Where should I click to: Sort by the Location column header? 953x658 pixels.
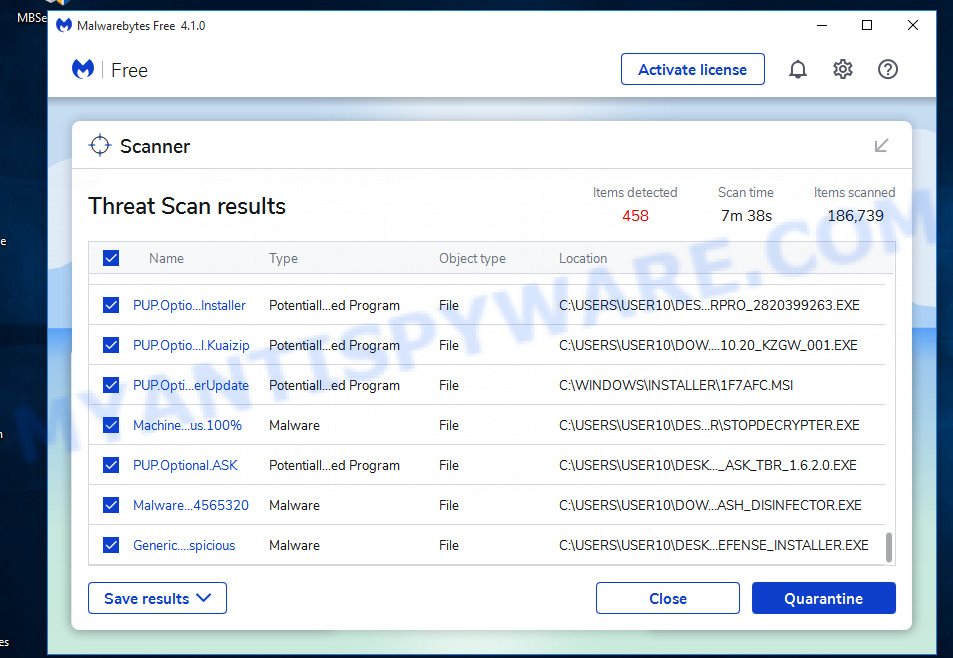tap(583, 258)
